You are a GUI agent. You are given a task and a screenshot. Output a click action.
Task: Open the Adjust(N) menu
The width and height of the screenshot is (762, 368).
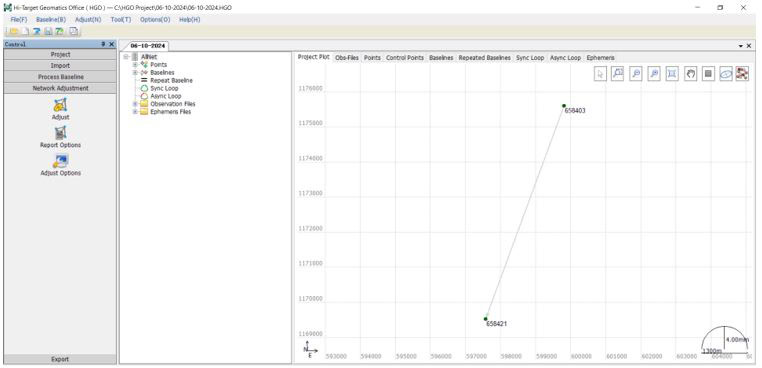coord(88,19)
